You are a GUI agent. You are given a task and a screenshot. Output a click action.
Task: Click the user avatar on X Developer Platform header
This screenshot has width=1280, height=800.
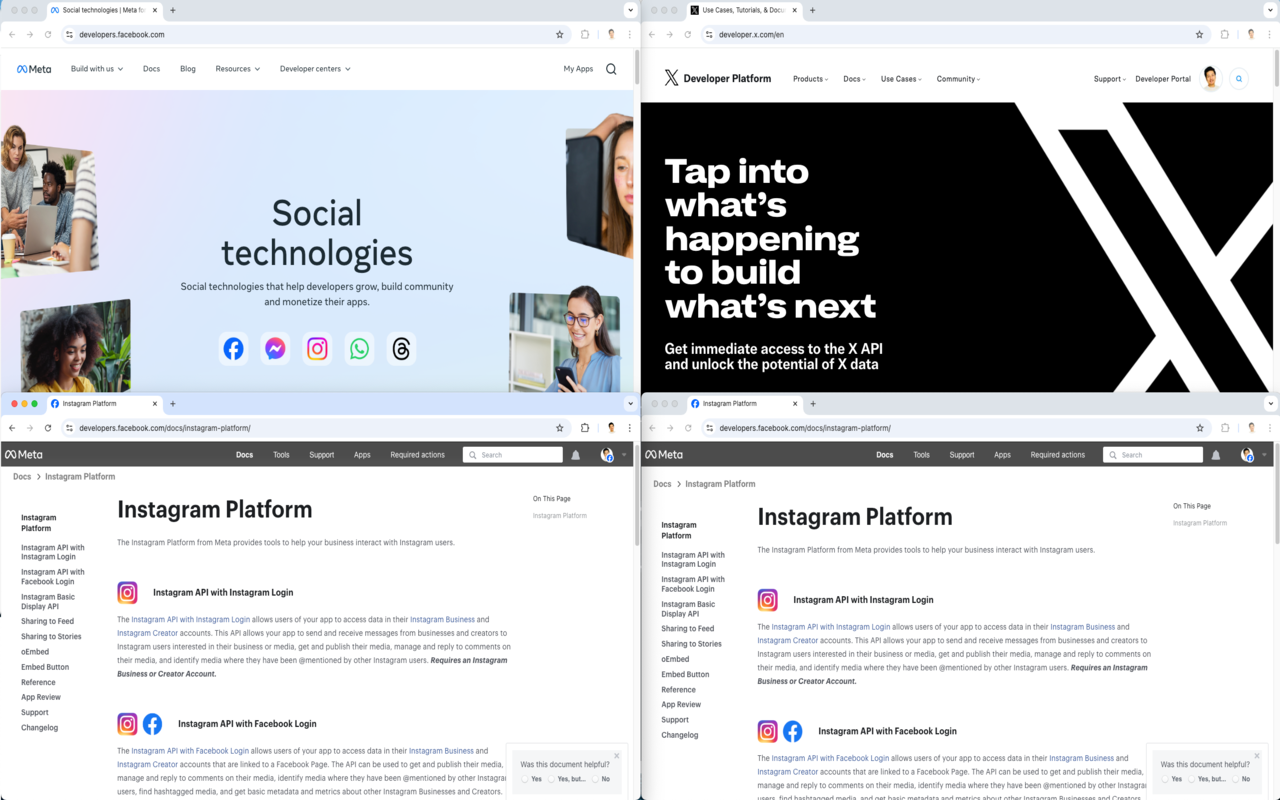click(1210, 78)
